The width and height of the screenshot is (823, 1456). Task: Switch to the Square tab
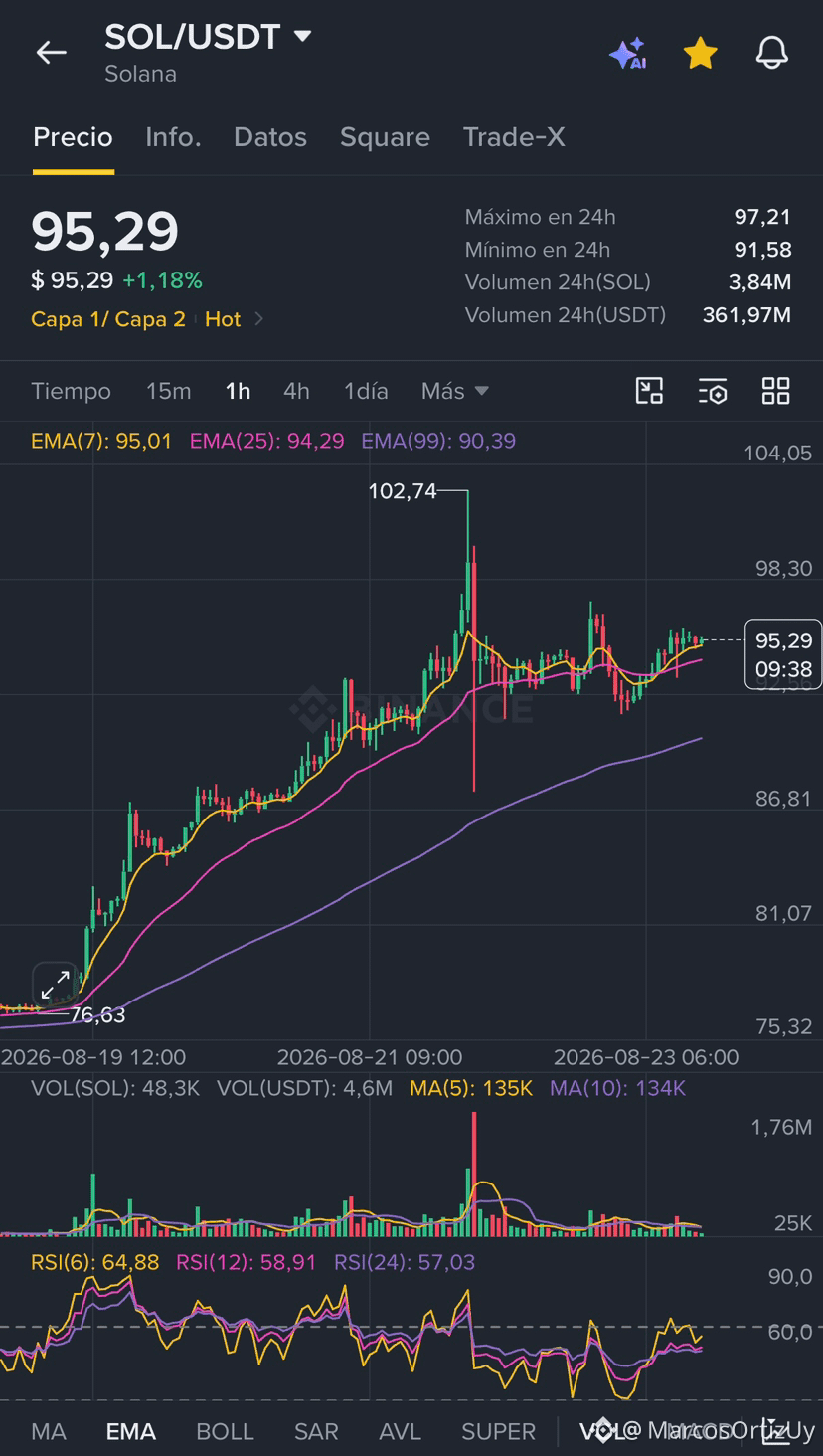385,137
